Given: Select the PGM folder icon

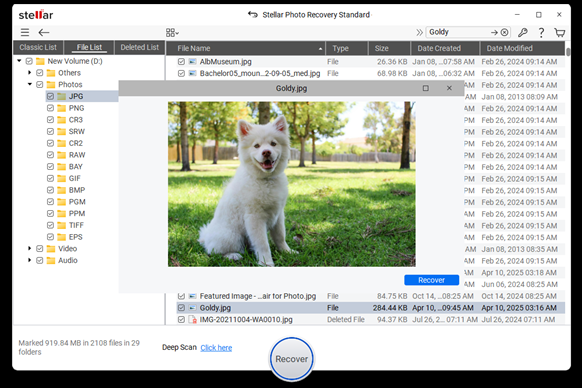Looking at the screenshot, I should click(62, 202).
